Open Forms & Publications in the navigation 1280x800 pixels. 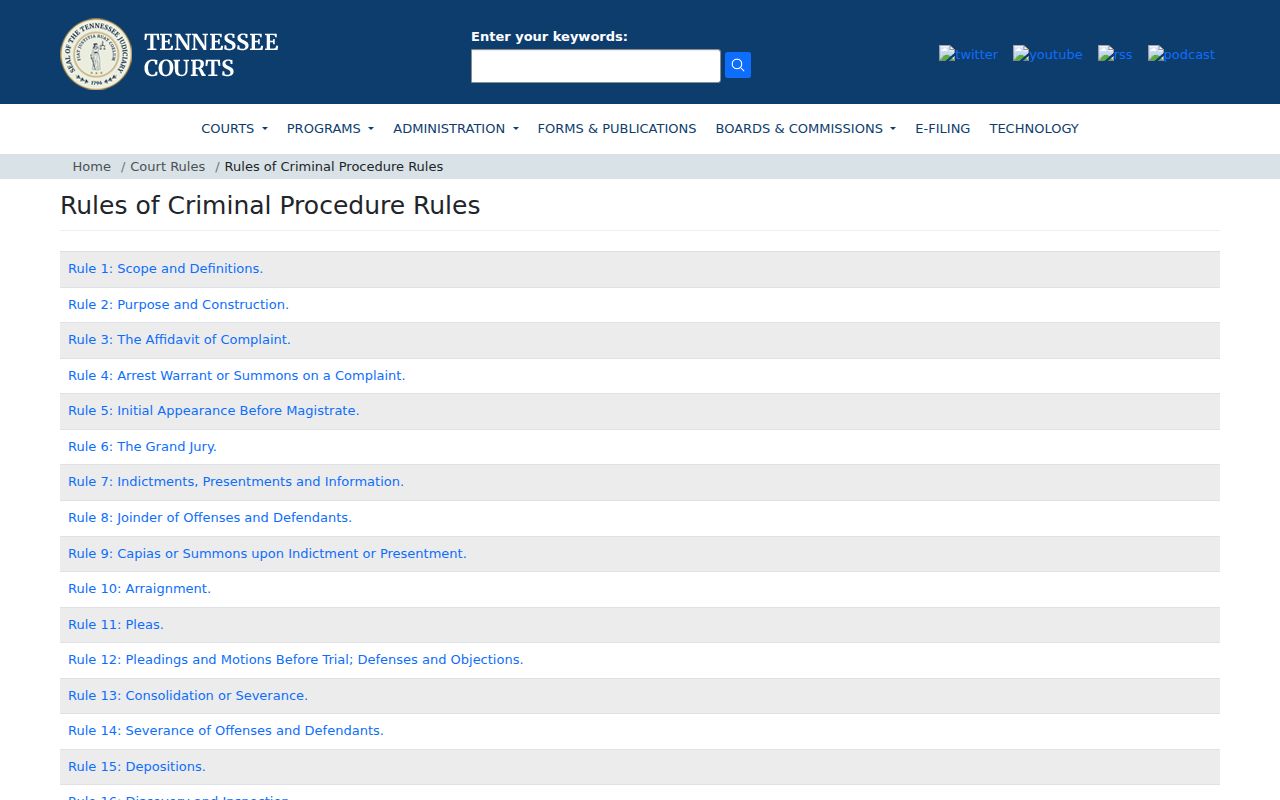pyautogui.click(x=617, y=128)
